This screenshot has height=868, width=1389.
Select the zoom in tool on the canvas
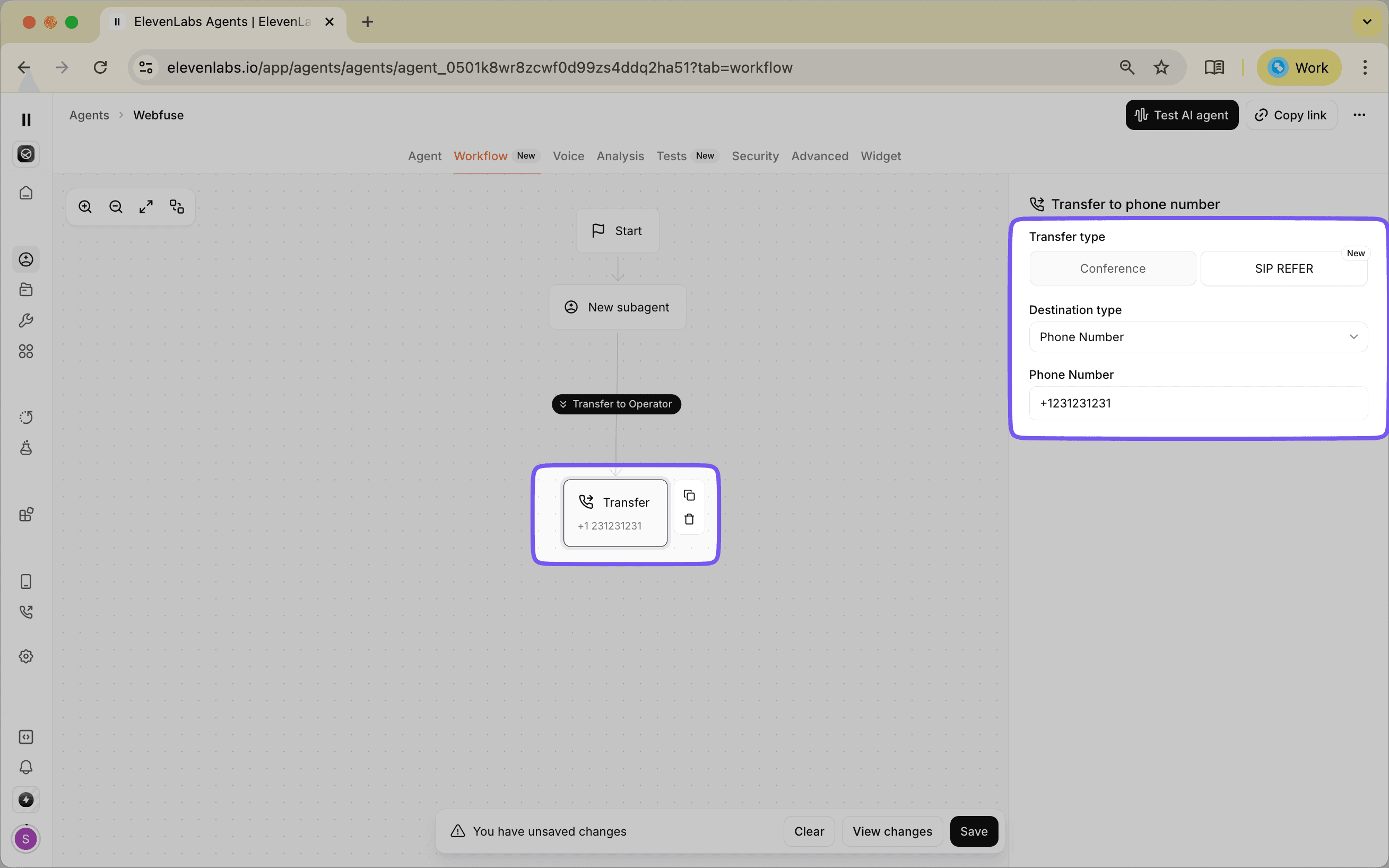click(x=85, y=206)
